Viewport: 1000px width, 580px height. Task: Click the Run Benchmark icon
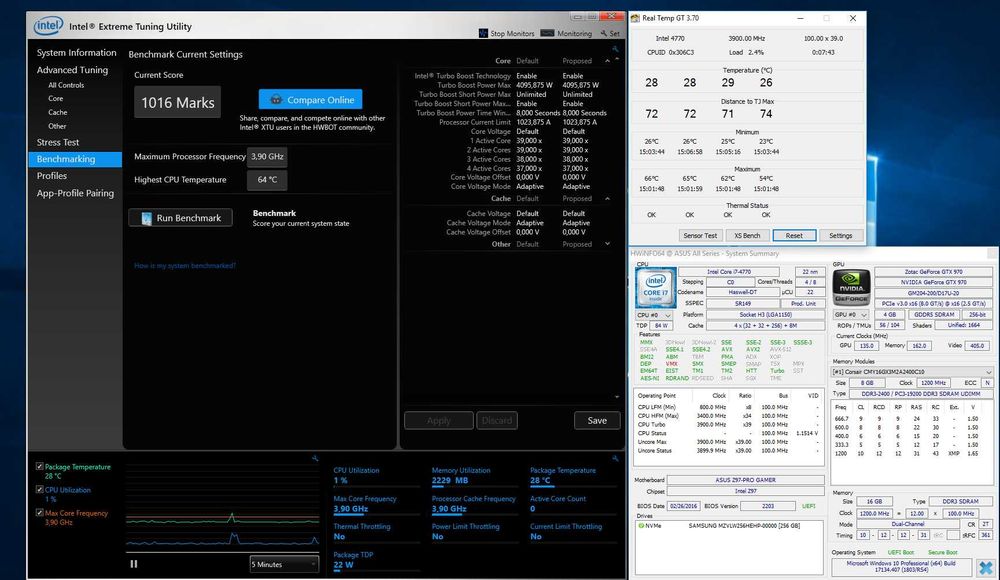click(x=146, y=218)
